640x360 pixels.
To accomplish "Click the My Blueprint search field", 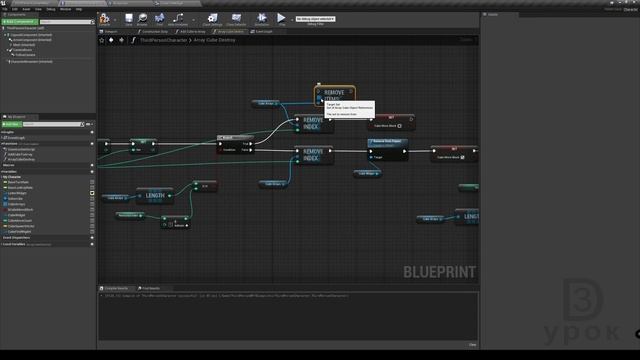I will 53,124.
